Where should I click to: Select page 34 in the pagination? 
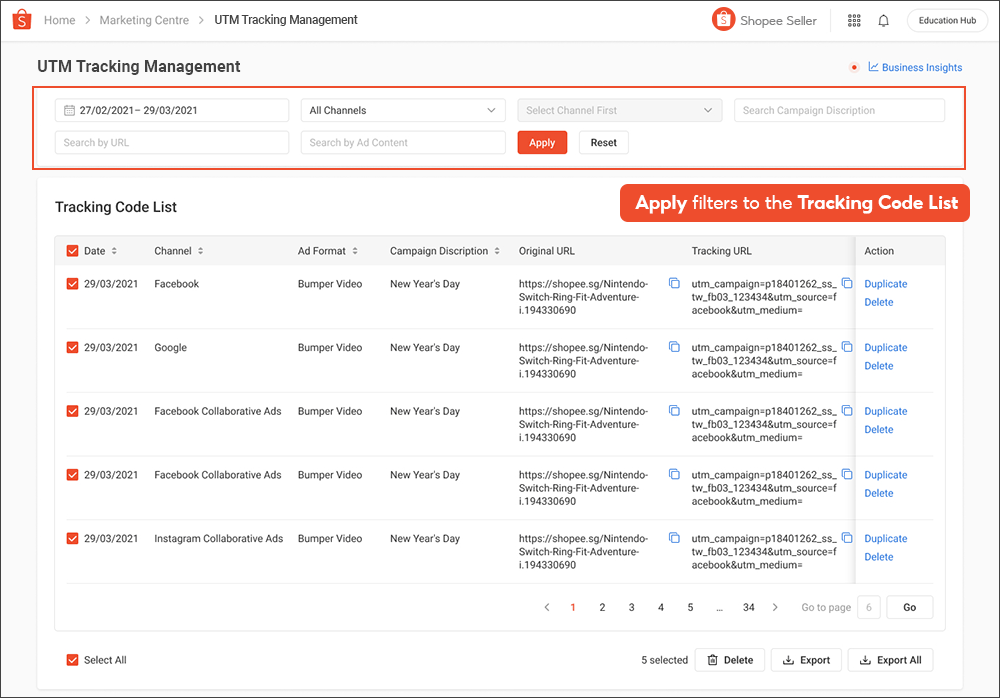pyautogui.click(x=748, y=607)
